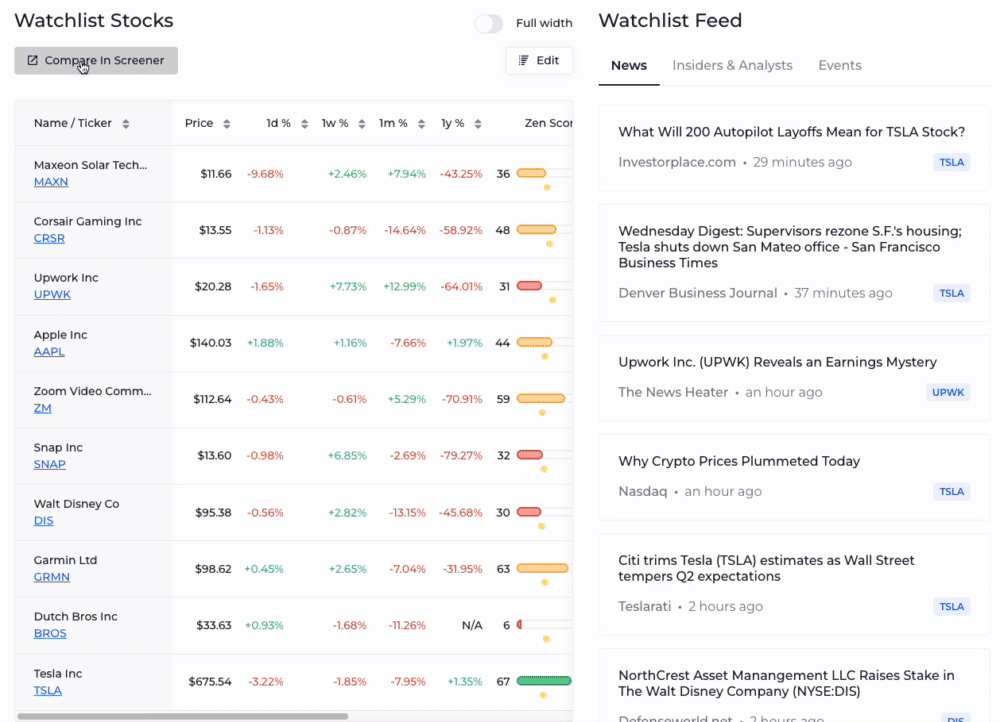Open the BROS ticker link

tap(50, 633)
